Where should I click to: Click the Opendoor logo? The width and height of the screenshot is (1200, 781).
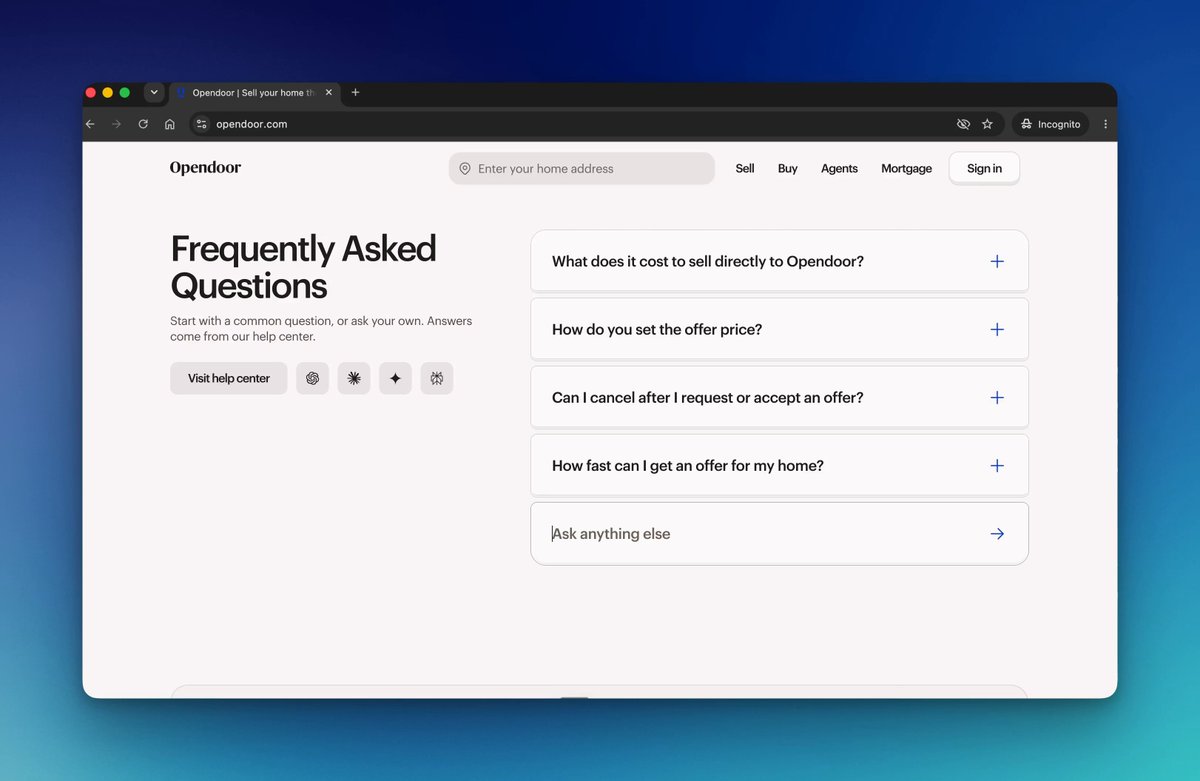[205, 168]
